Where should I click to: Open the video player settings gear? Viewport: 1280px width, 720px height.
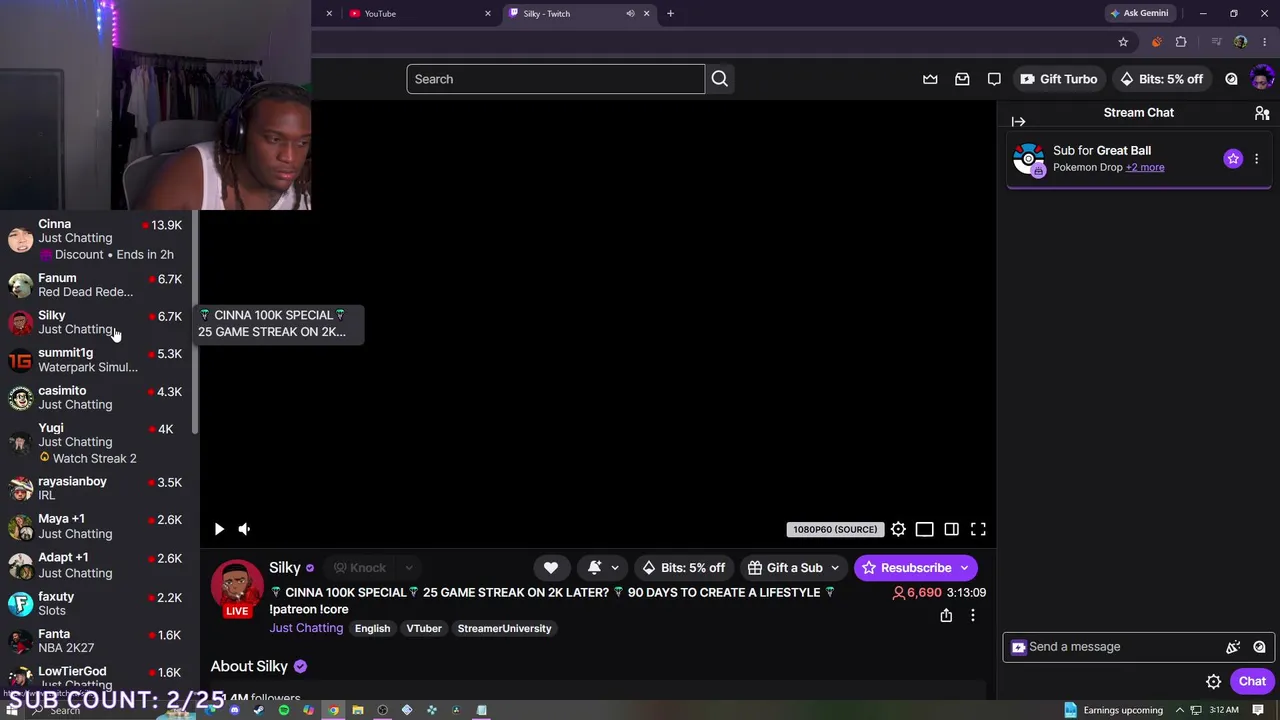coord(898,529)
